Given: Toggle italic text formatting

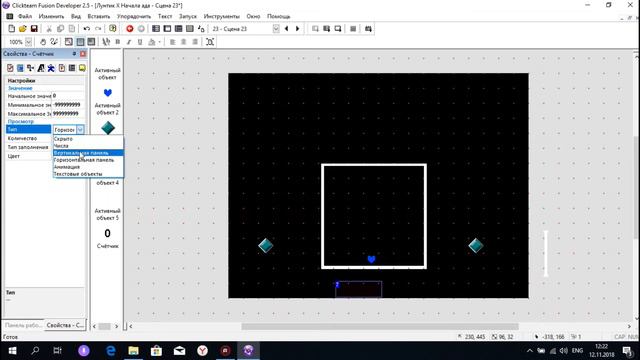Looking at the screenshot, I should click(129, 42).
